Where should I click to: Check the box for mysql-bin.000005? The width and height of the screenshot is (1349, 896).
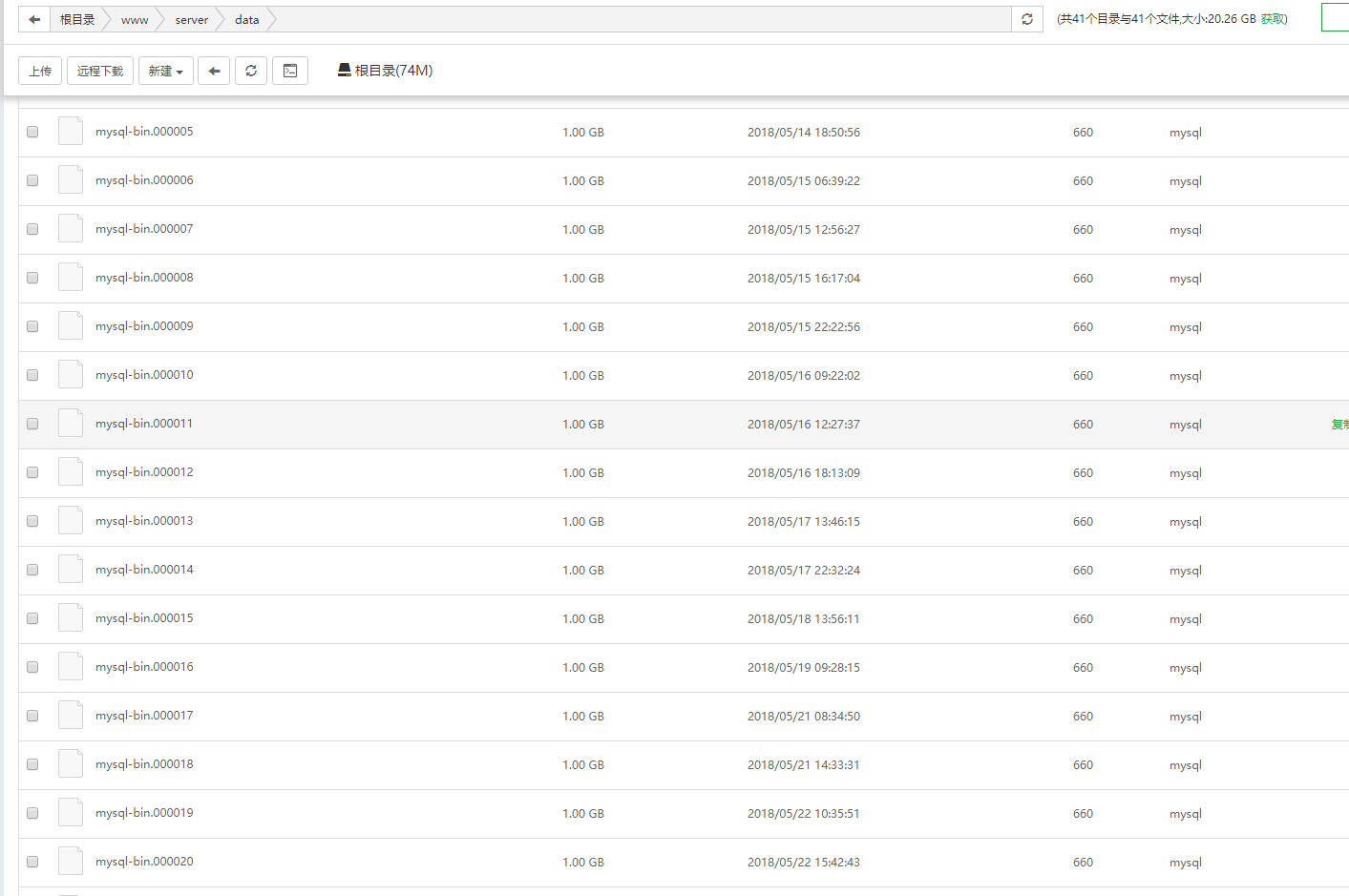(x=32, y=132)
